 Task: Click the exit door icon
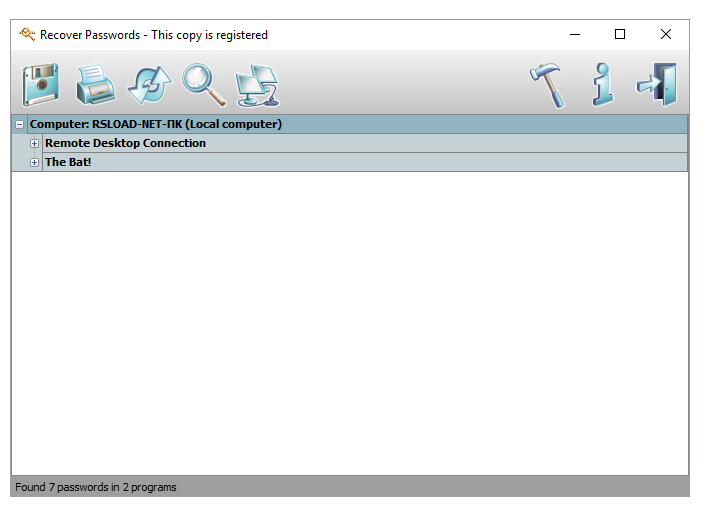coord(657,85)
